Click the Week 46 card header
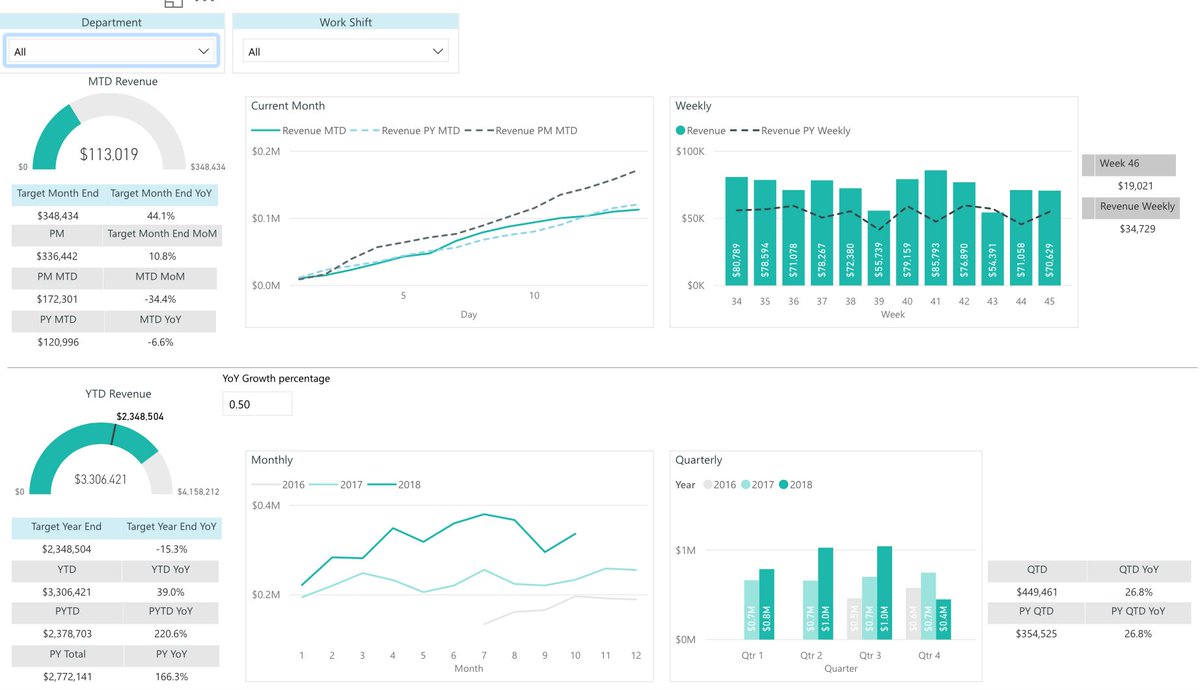This screenshot has width=1200, height=690. click(1130, 164)
